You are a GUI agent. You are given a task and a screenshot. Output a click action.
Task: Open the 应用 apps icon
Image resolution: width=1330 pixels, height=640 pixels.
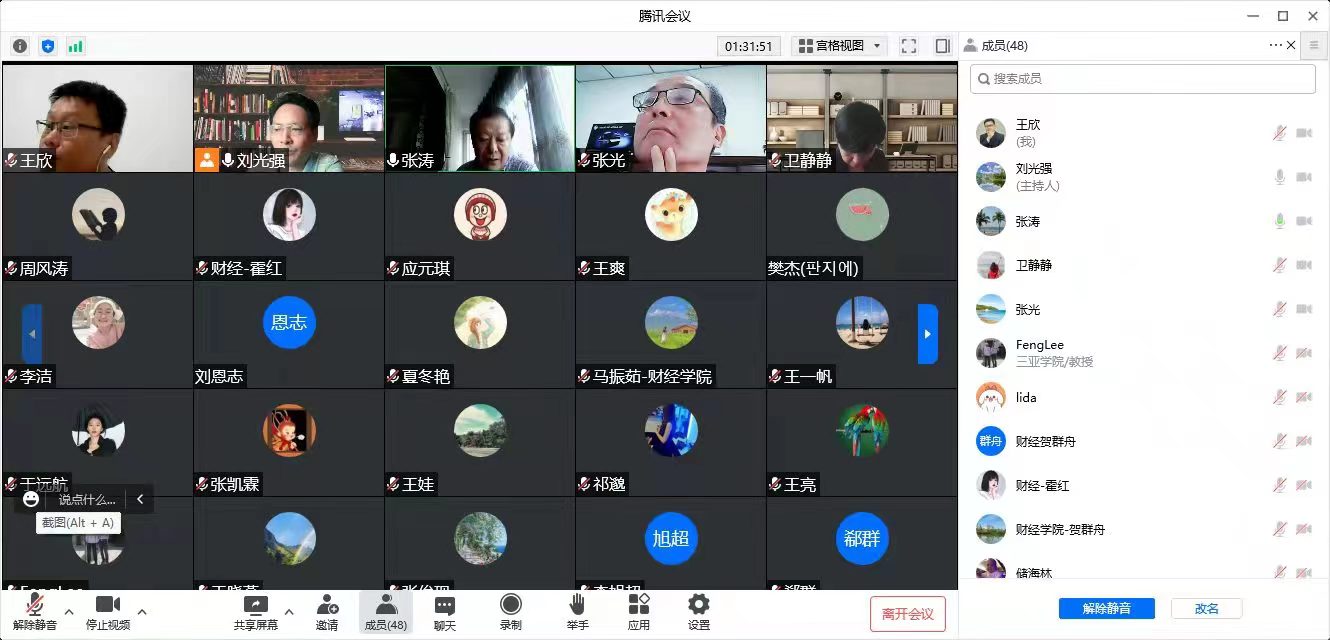coord(638,612)
